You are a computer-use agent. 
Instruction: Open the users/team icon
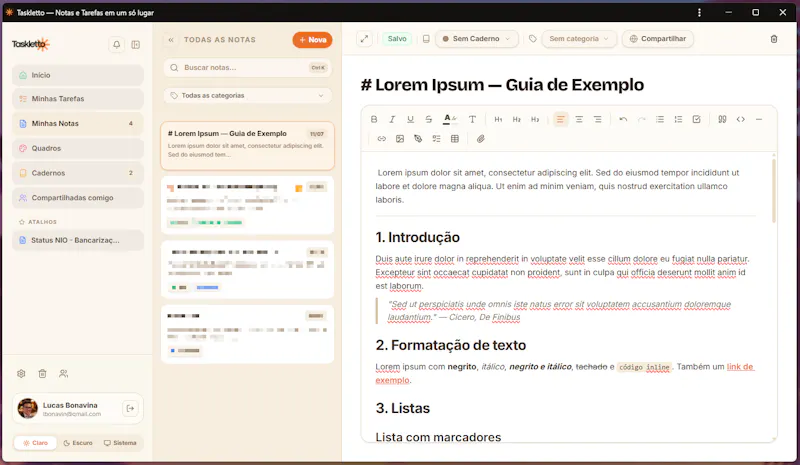(63, 374)
